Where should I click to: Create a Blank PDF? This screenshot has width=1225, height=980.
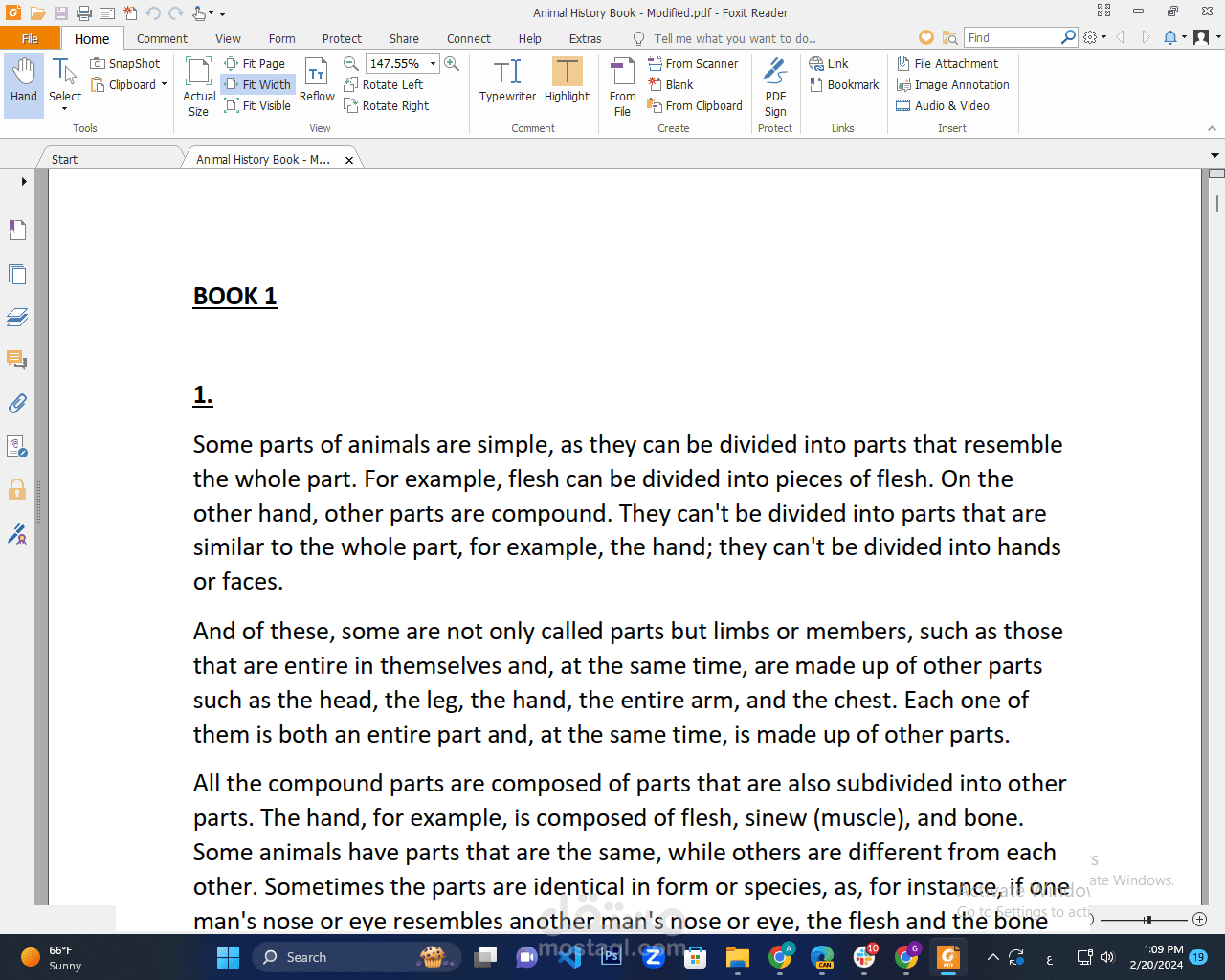click(671, 85)
